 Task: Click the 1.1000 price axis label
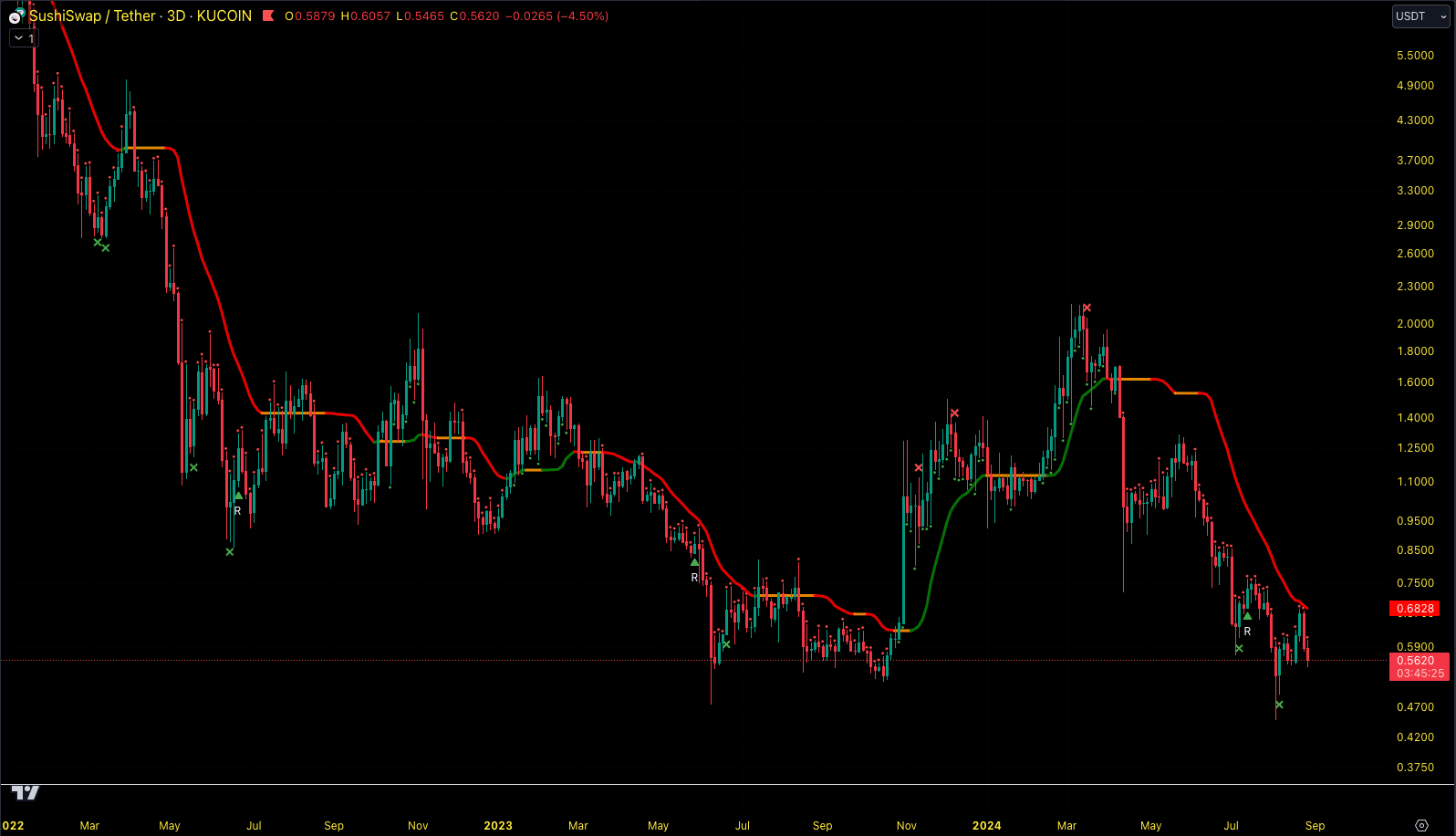[1415, 482]
